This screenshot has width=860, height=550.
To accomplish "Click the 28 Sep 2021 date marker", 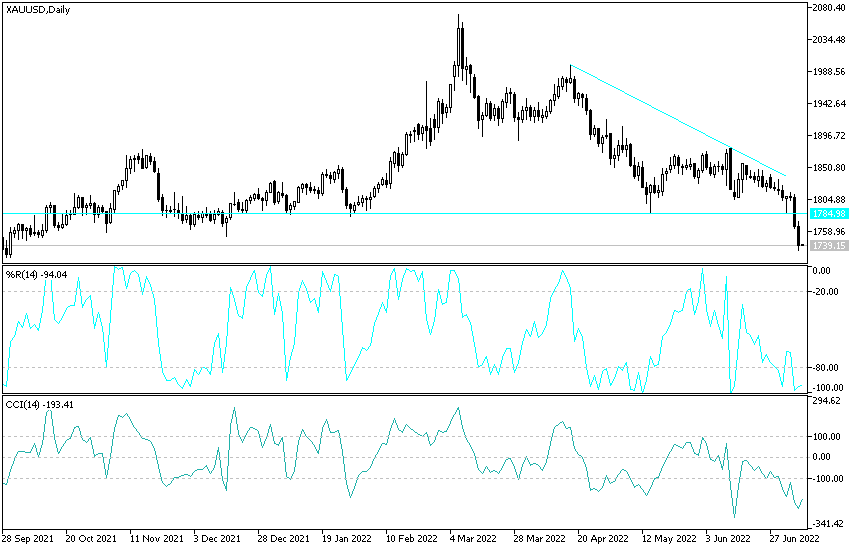I will click(x=28, y=538).
